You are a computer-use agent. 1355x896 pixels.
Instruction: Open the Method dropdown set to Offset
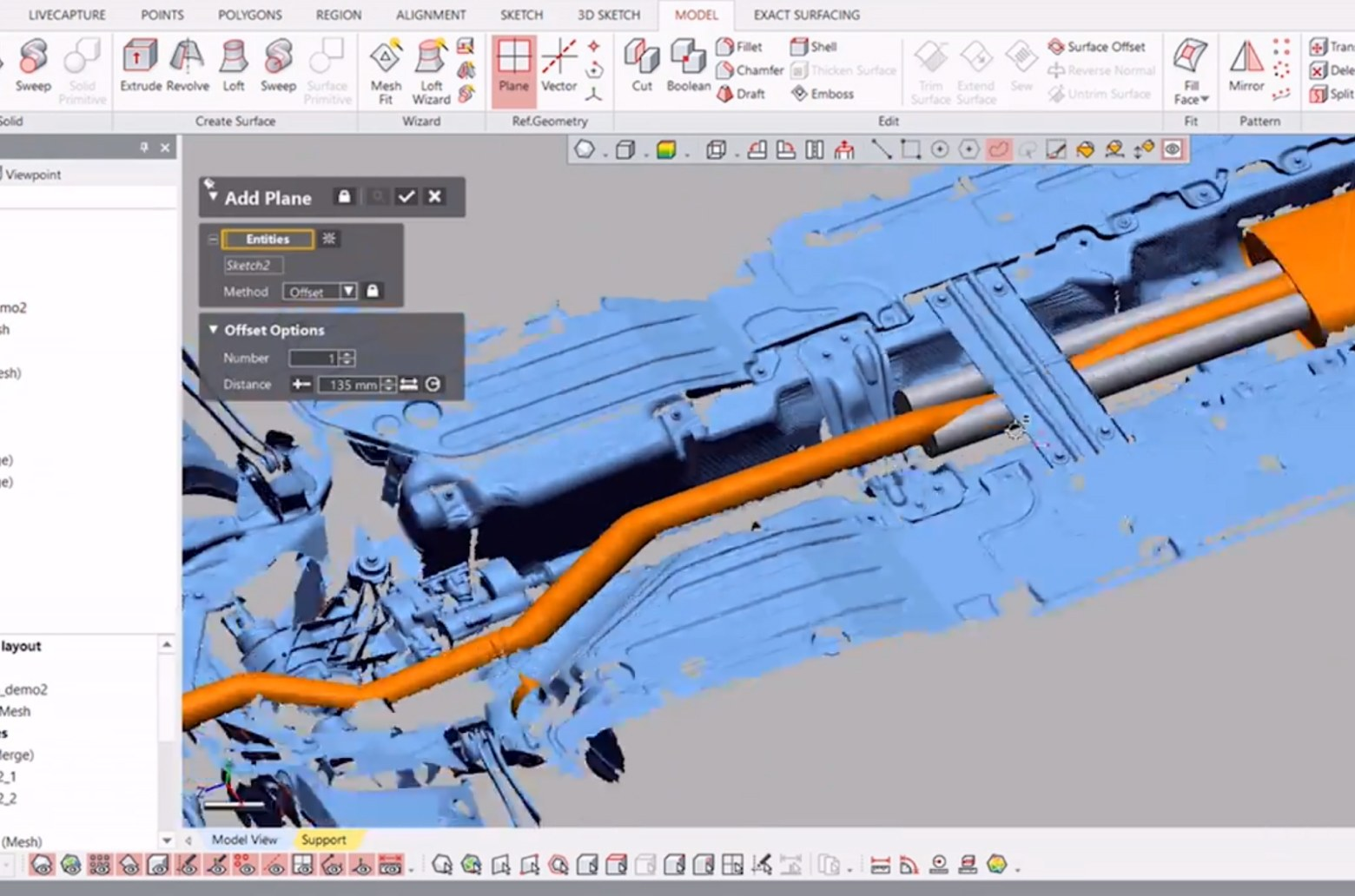[x=319, y=292]
